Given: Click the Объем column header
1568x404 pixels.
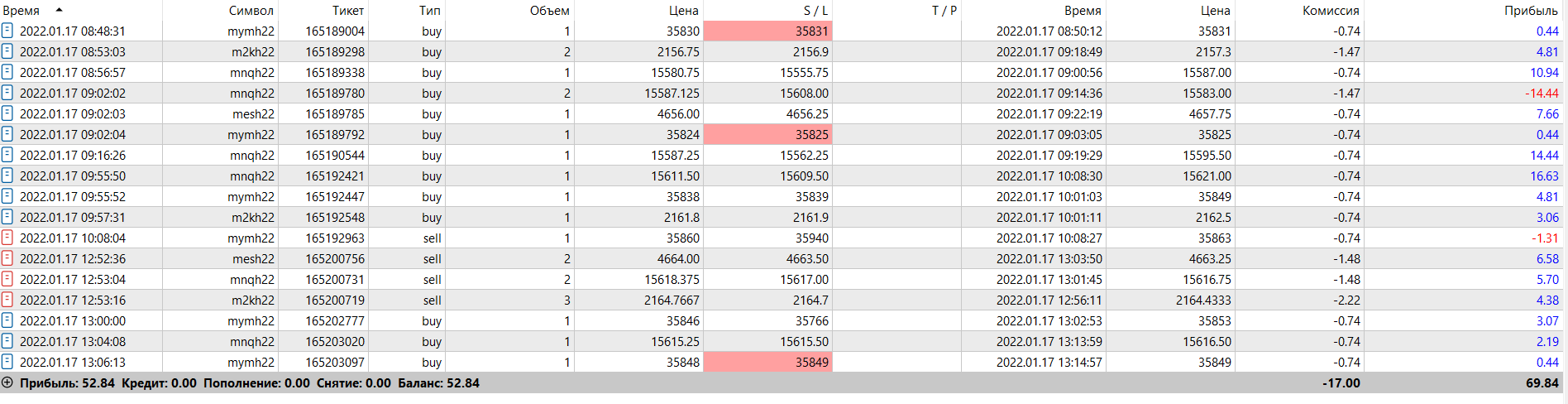Looking at the screenshot, I should click(549, 11).
